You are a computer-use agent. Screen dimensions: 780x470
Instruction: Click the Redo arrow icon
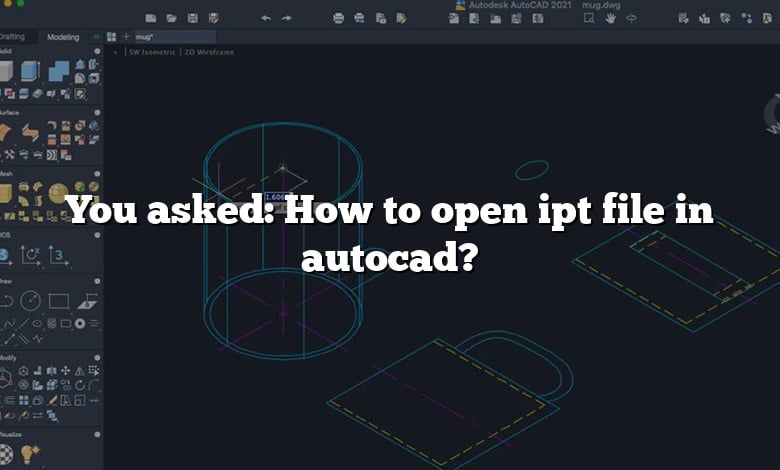(287, 18)
